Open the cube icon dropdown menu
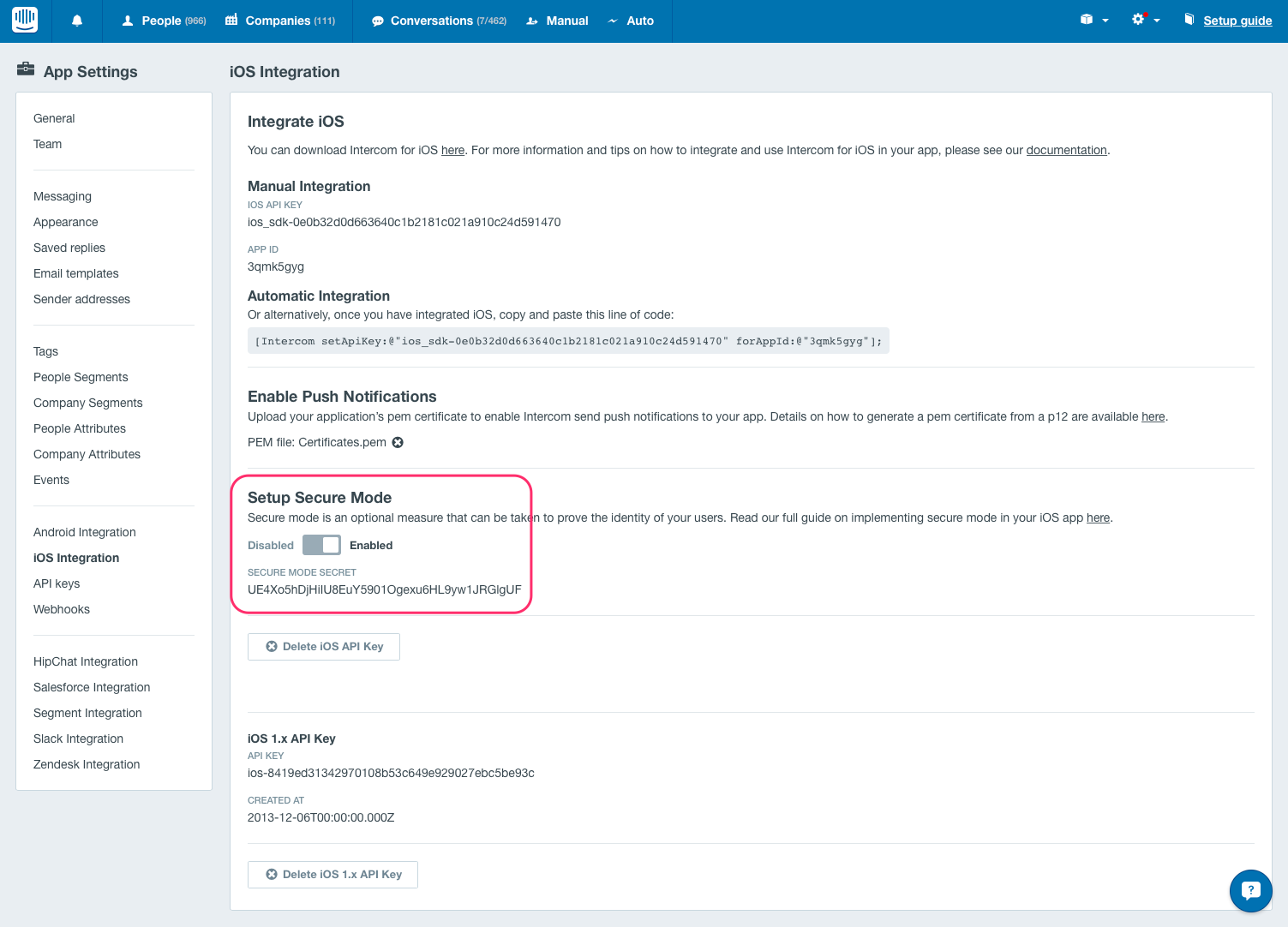The height and width of the screenshot is (927, 1288). point(1094,20)
